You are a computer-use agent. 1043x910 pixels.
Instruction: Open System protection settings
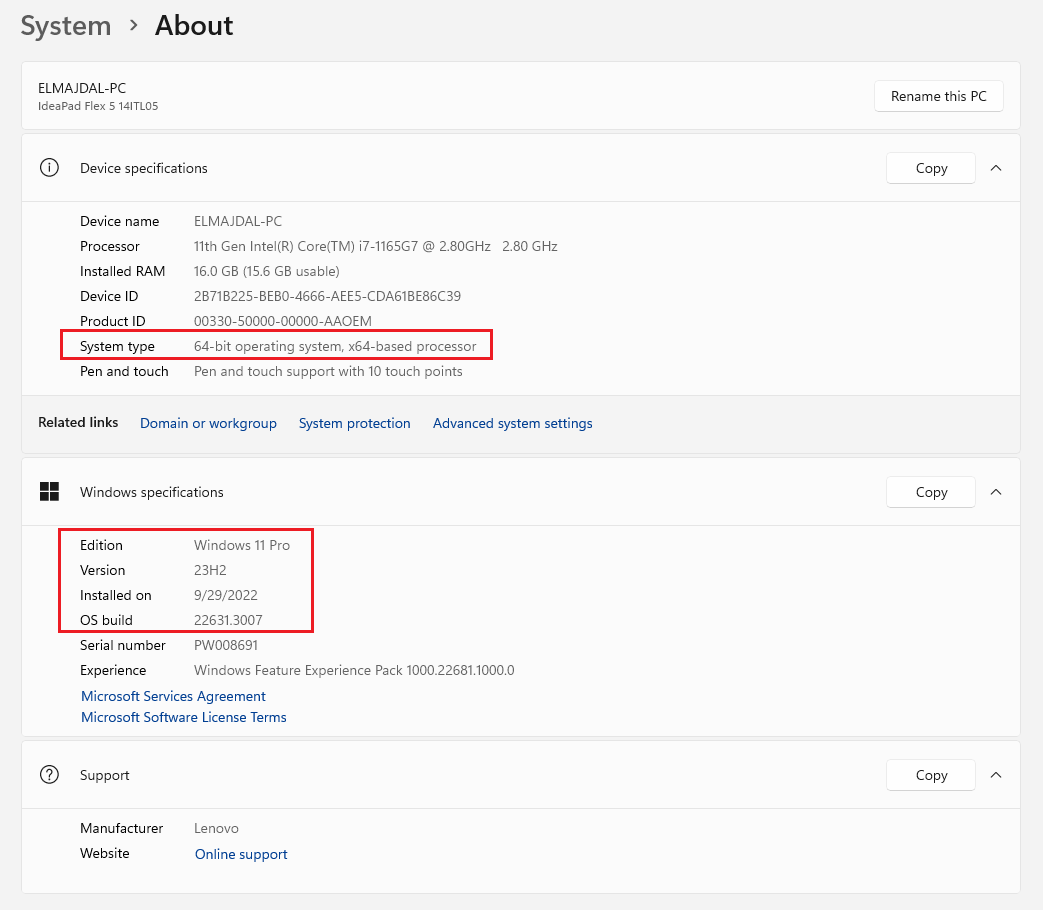click(x=354, y=423)
